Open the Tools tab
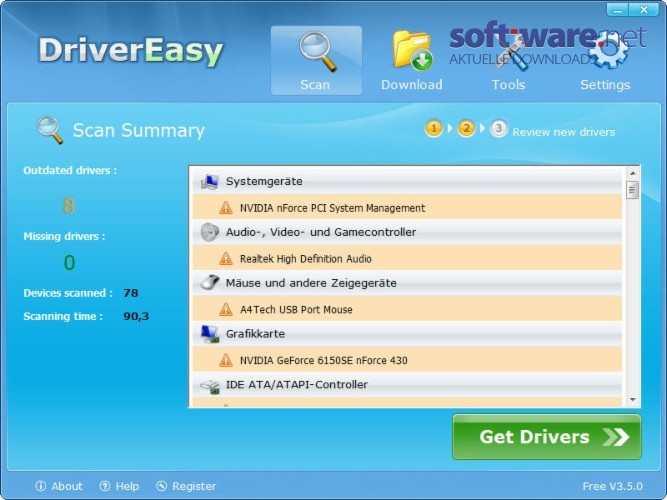 508,60
